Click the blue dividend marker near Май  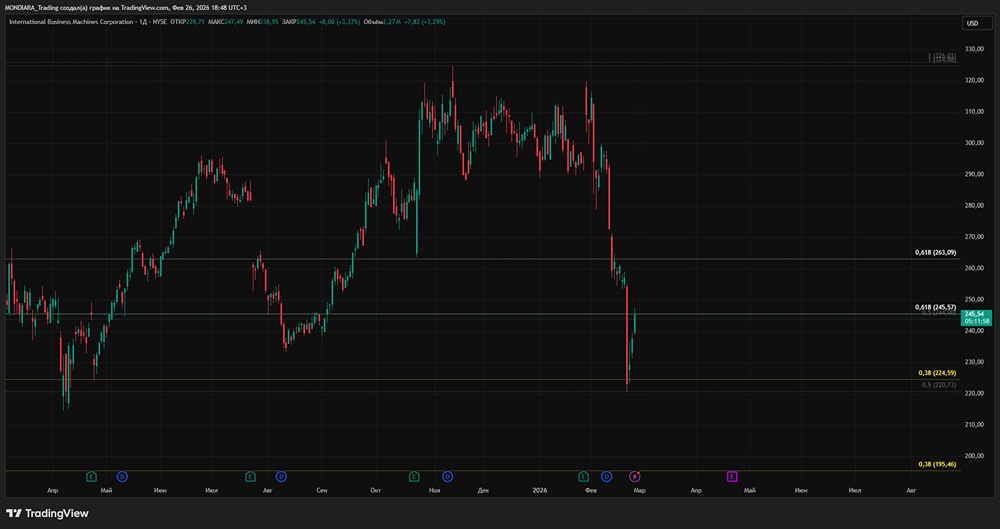tap(122, 476)
